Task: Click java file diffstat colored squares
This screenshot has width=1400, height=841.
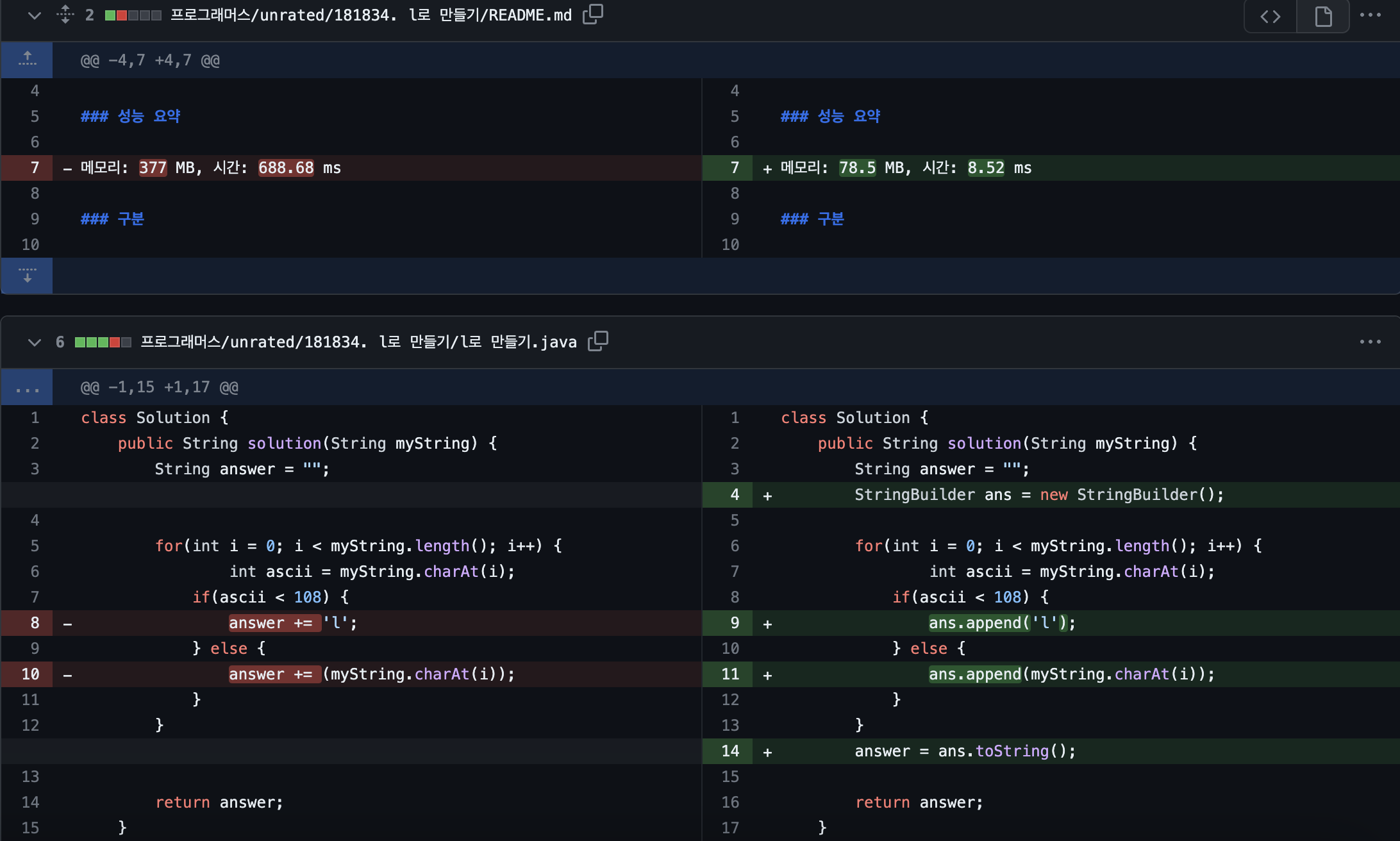Action: 103,342
